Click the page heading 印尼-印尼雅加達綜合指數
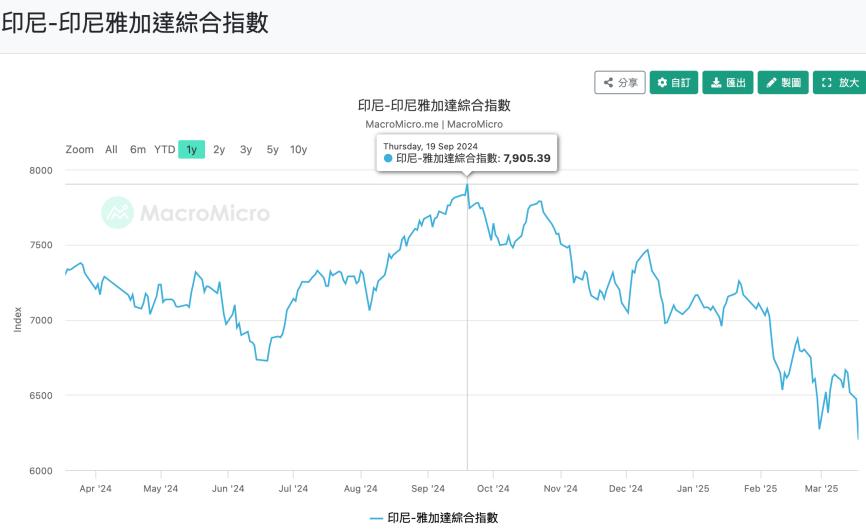 [135, 23]
